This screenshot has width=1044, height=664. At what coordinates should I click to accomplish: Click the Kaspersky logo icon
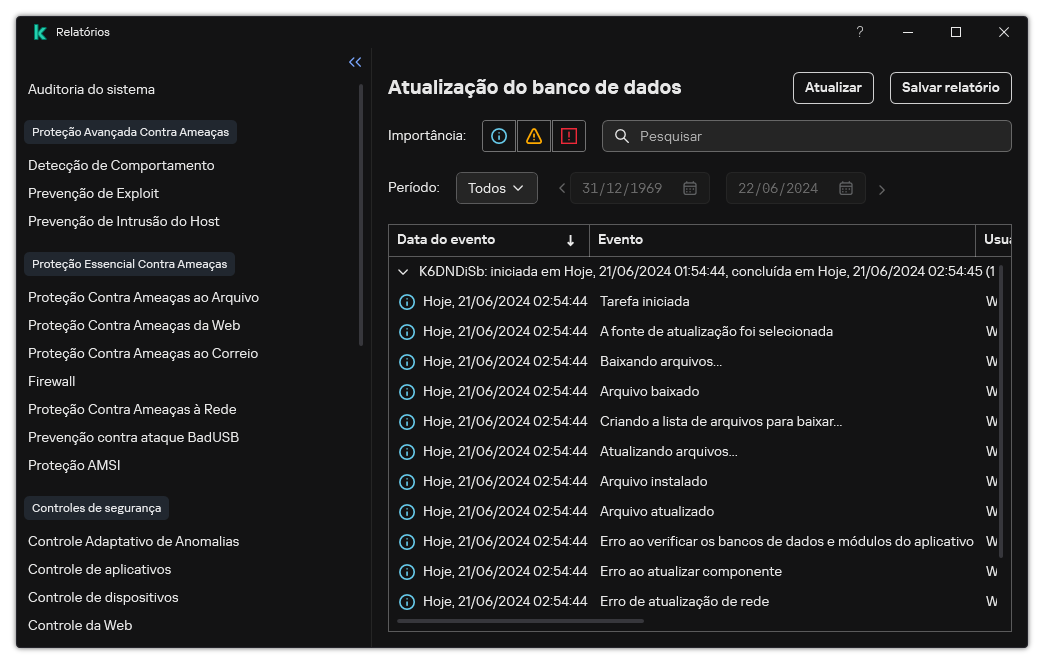pos(40,31)
